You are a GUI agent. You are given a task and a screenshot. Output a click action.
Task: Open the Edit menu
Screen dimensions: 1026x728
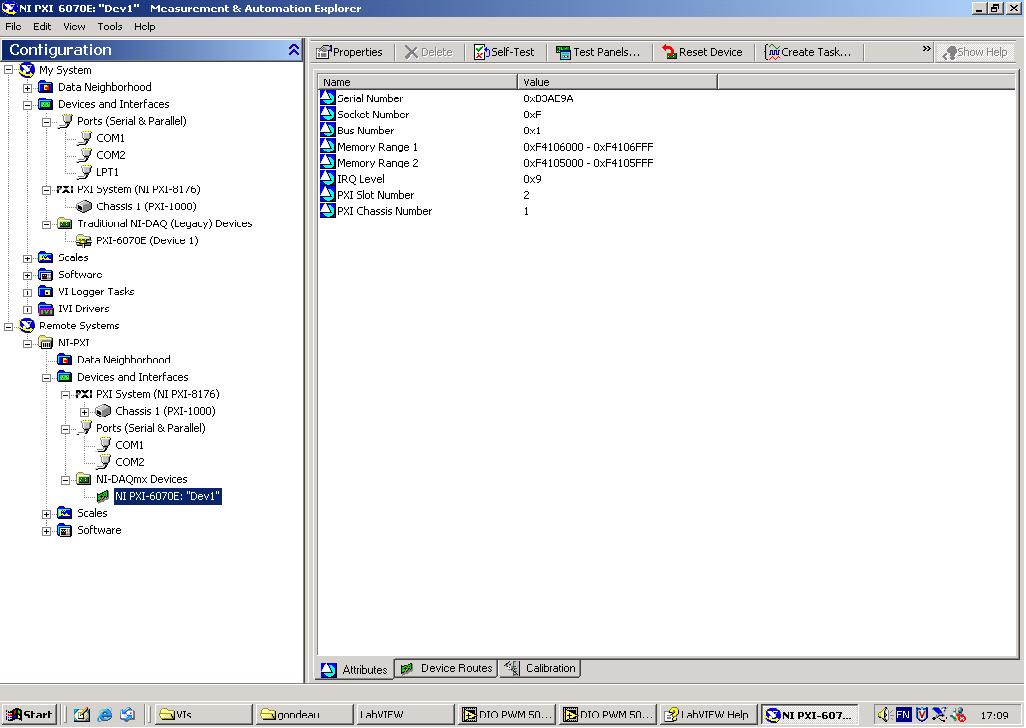[x=42, y=26]
